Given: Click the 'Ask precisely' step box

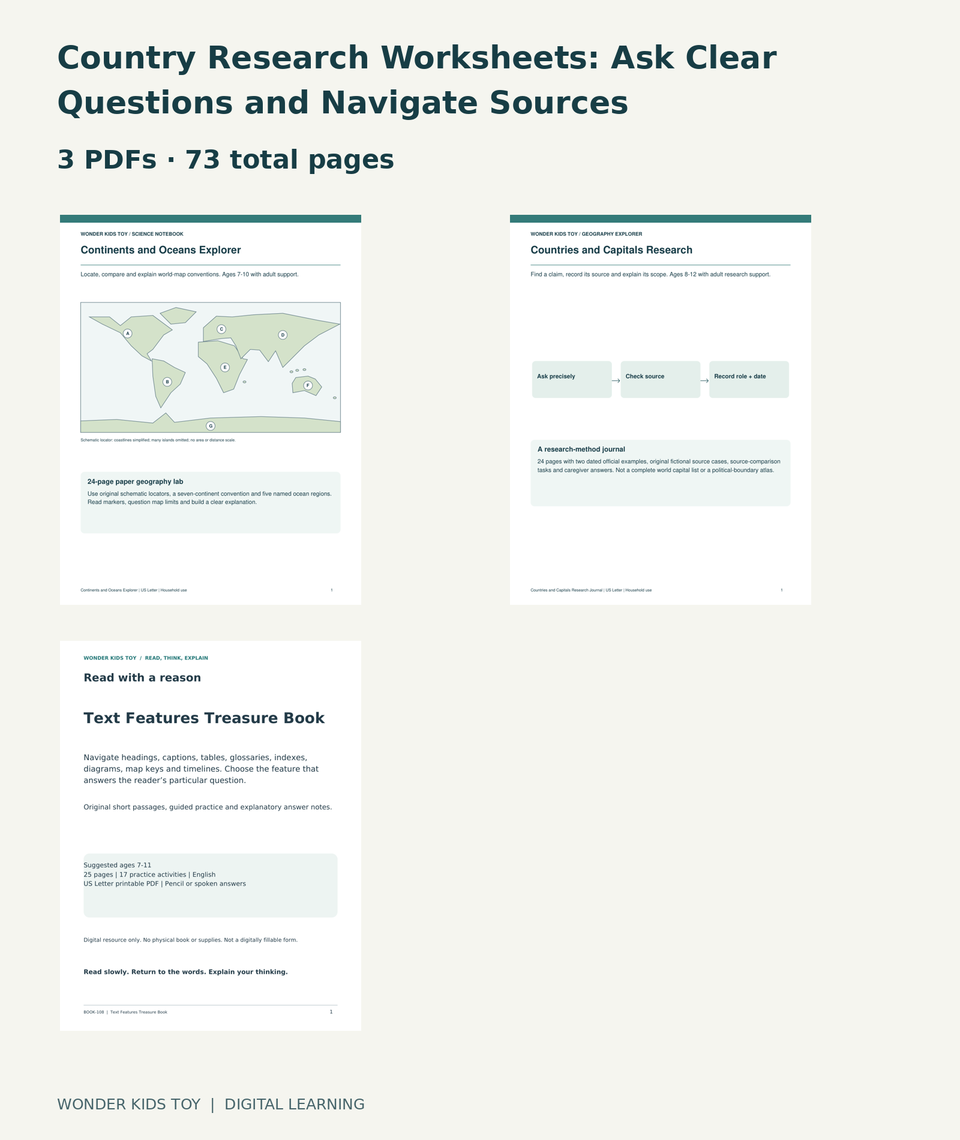Looking at the screenshot, I should click(572, 379).
